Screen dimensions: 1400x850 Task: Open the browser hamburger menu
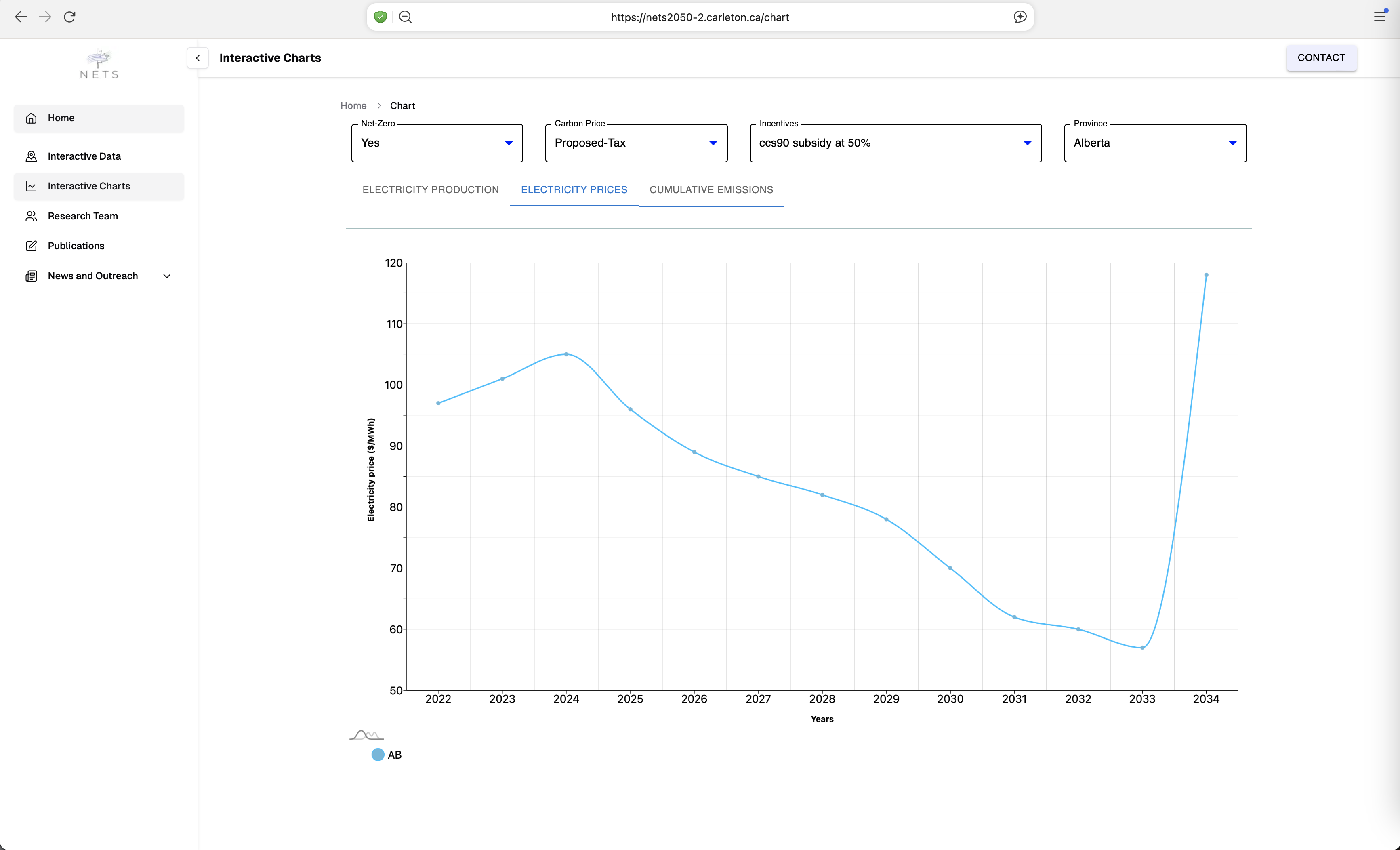click(x=1379, y=17)
